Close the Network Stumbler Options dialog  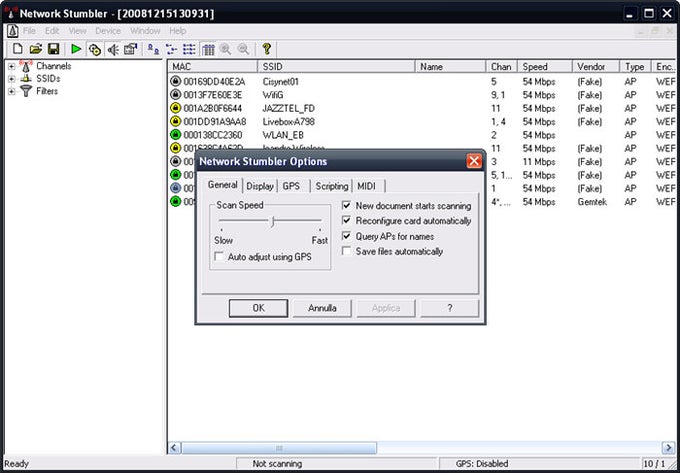(474, 161)
